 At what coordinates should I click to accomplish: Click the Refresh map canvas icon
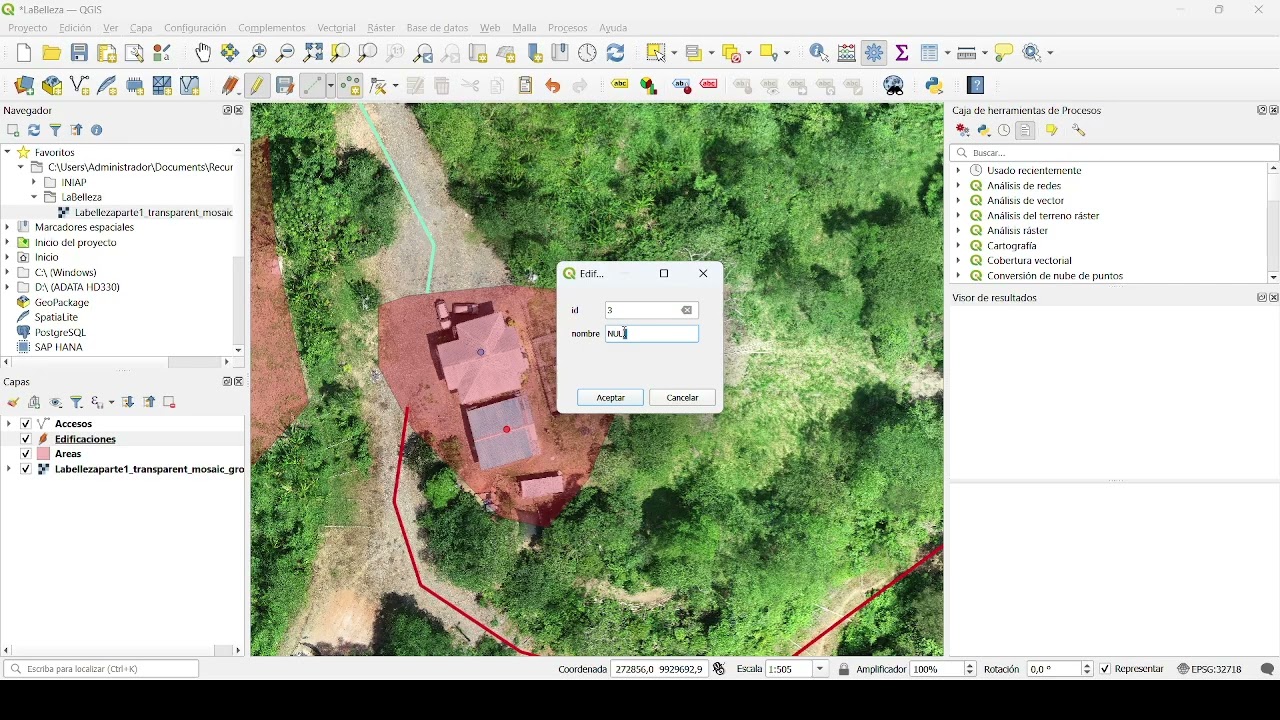617,53
